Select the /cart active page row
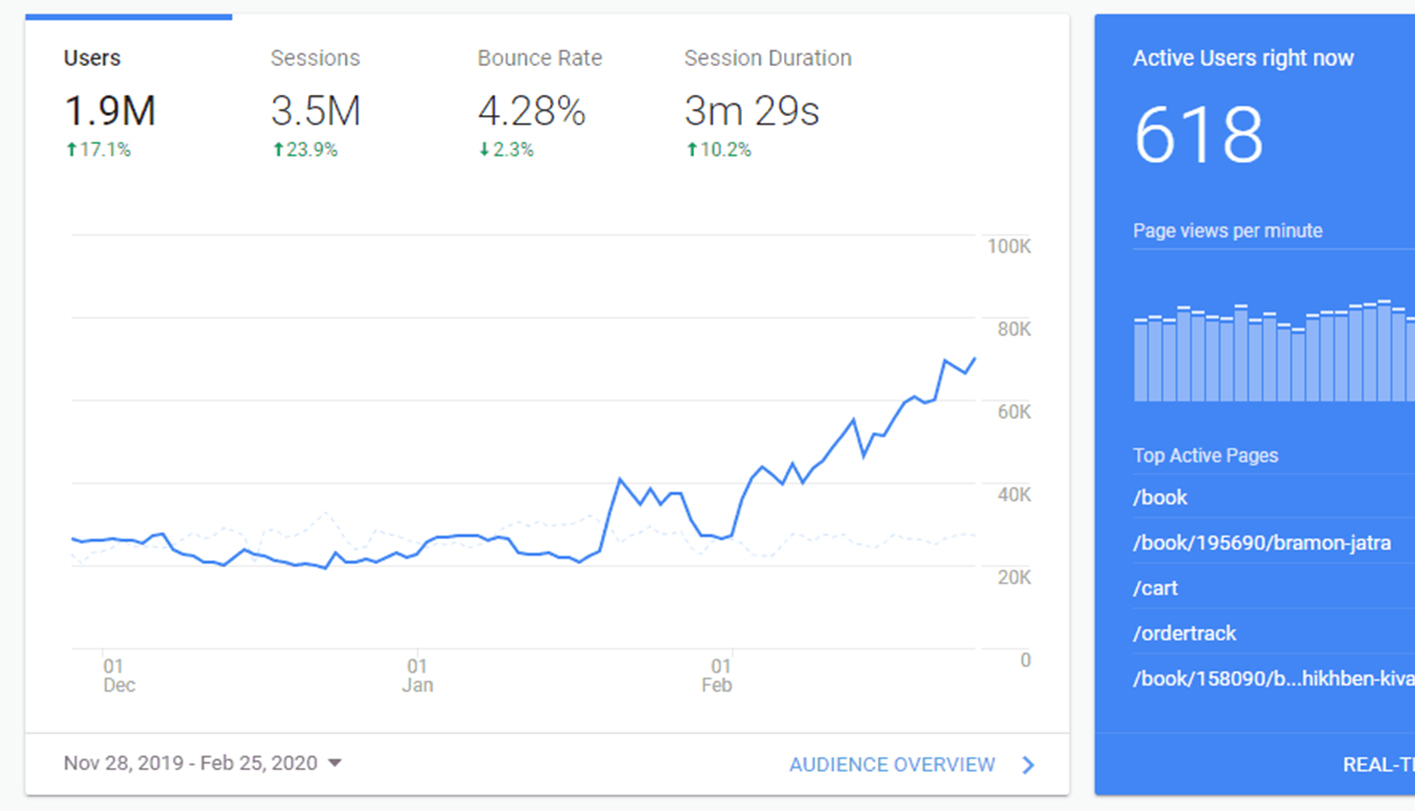 point(1155,588)
